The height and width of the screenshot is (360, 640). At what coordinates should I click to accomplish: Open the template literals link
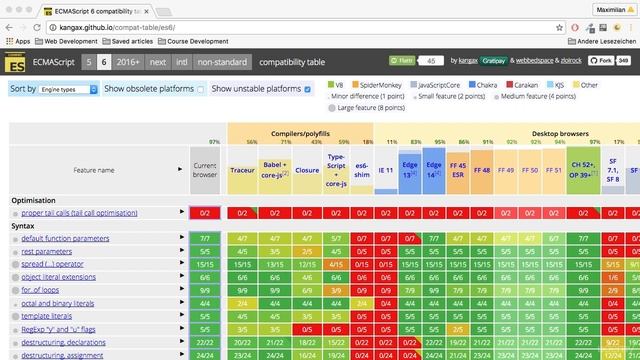(x=47, y=316)
